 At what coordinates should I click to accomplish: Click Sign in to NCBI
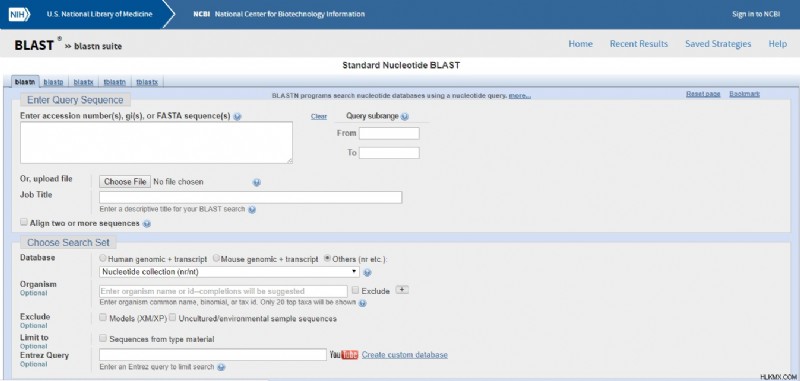[x=756, y=14]
